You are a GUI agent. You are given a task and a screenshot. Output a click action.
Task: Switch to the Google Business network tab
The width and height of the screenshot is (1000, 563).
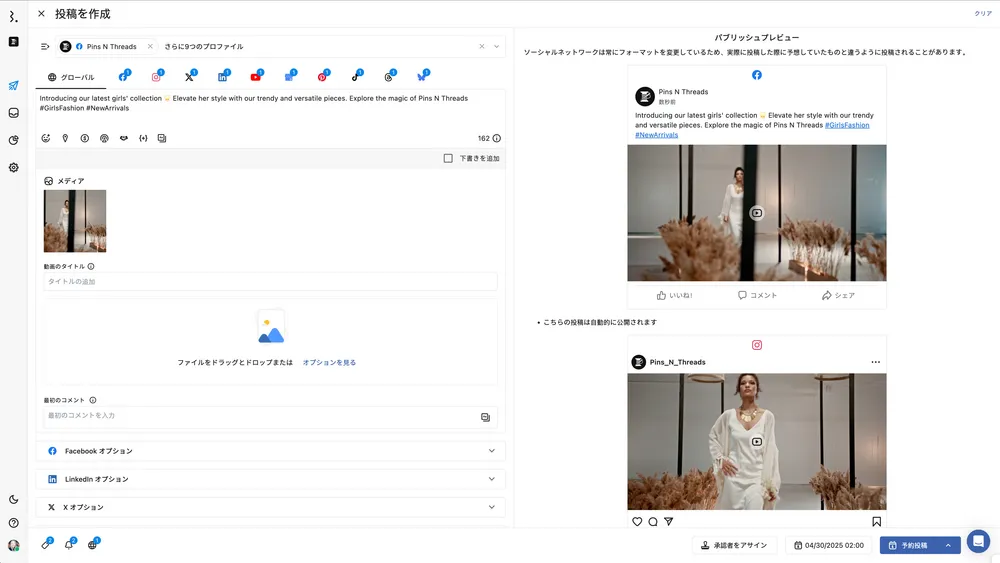(x=290, y=77)
